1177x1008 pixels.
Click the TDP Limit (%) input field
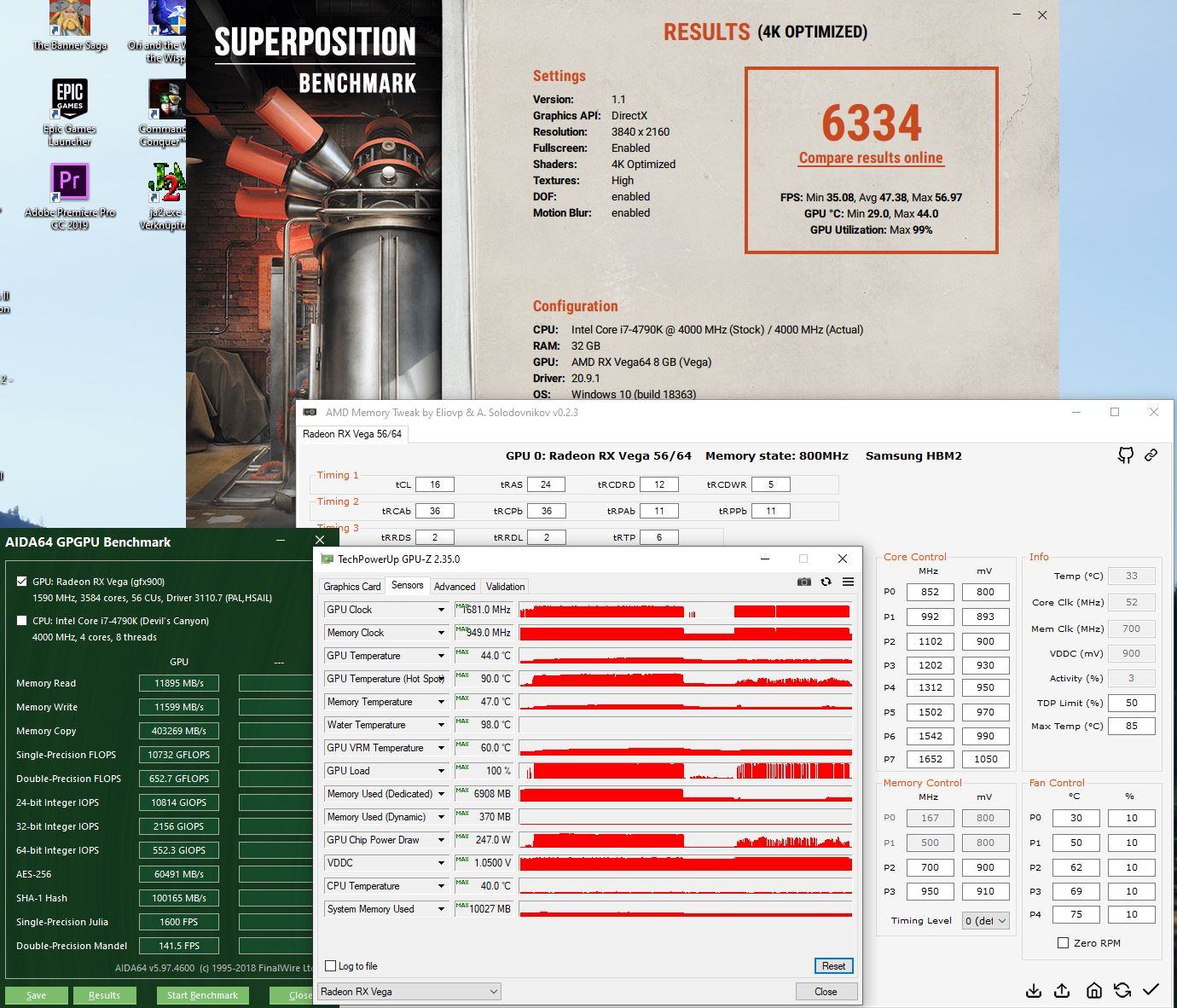1132,703
